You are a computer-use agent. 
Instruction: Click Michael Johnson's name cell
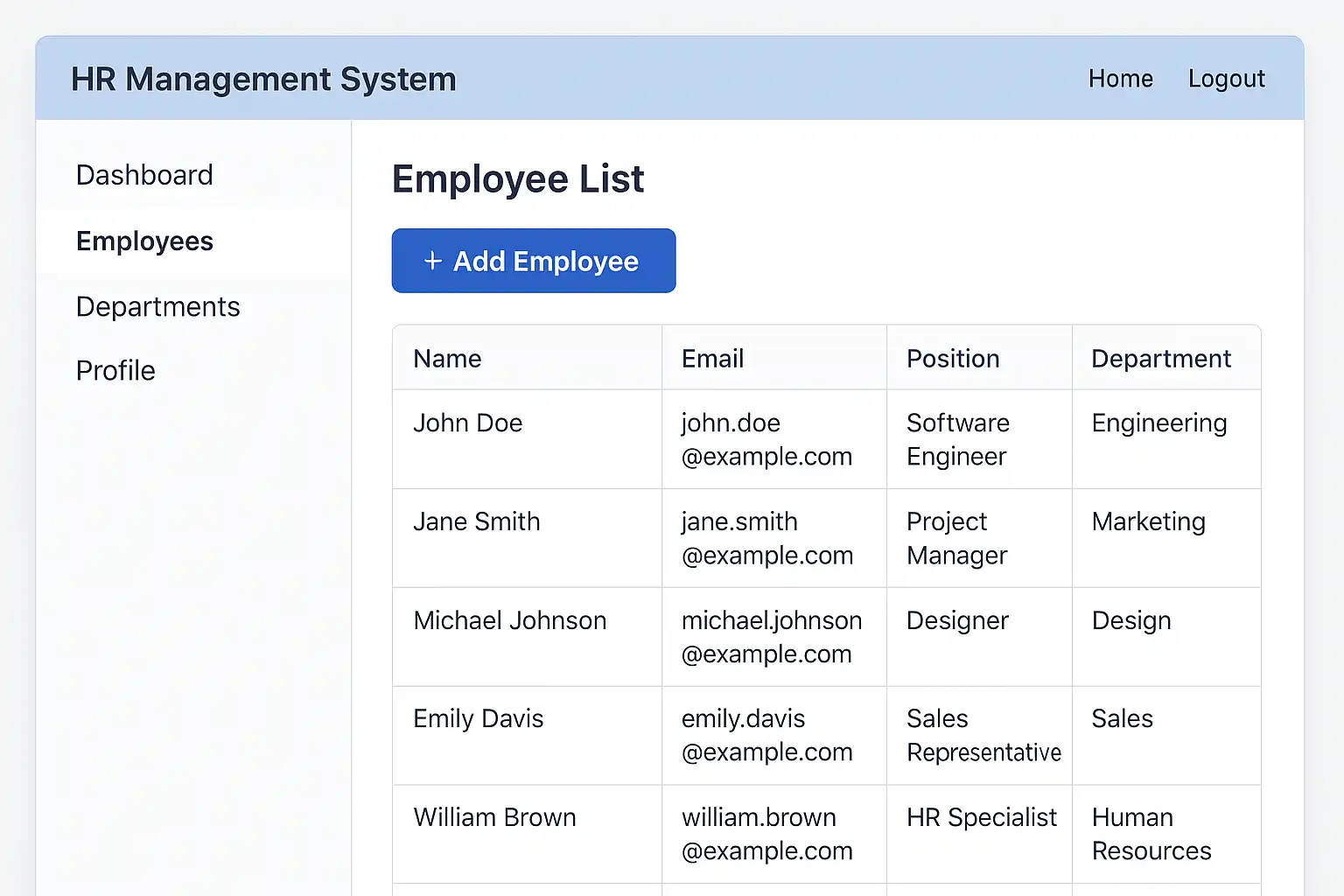(x=509, y=620)
